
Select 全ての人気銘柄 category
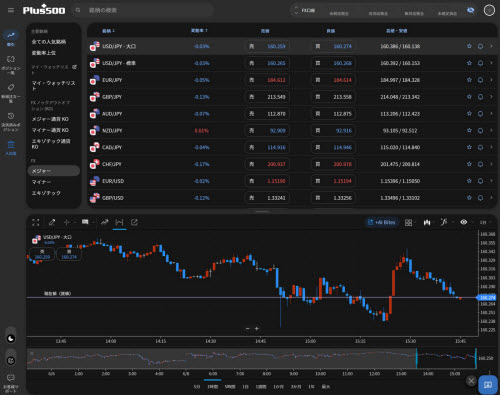click(49, 42)
